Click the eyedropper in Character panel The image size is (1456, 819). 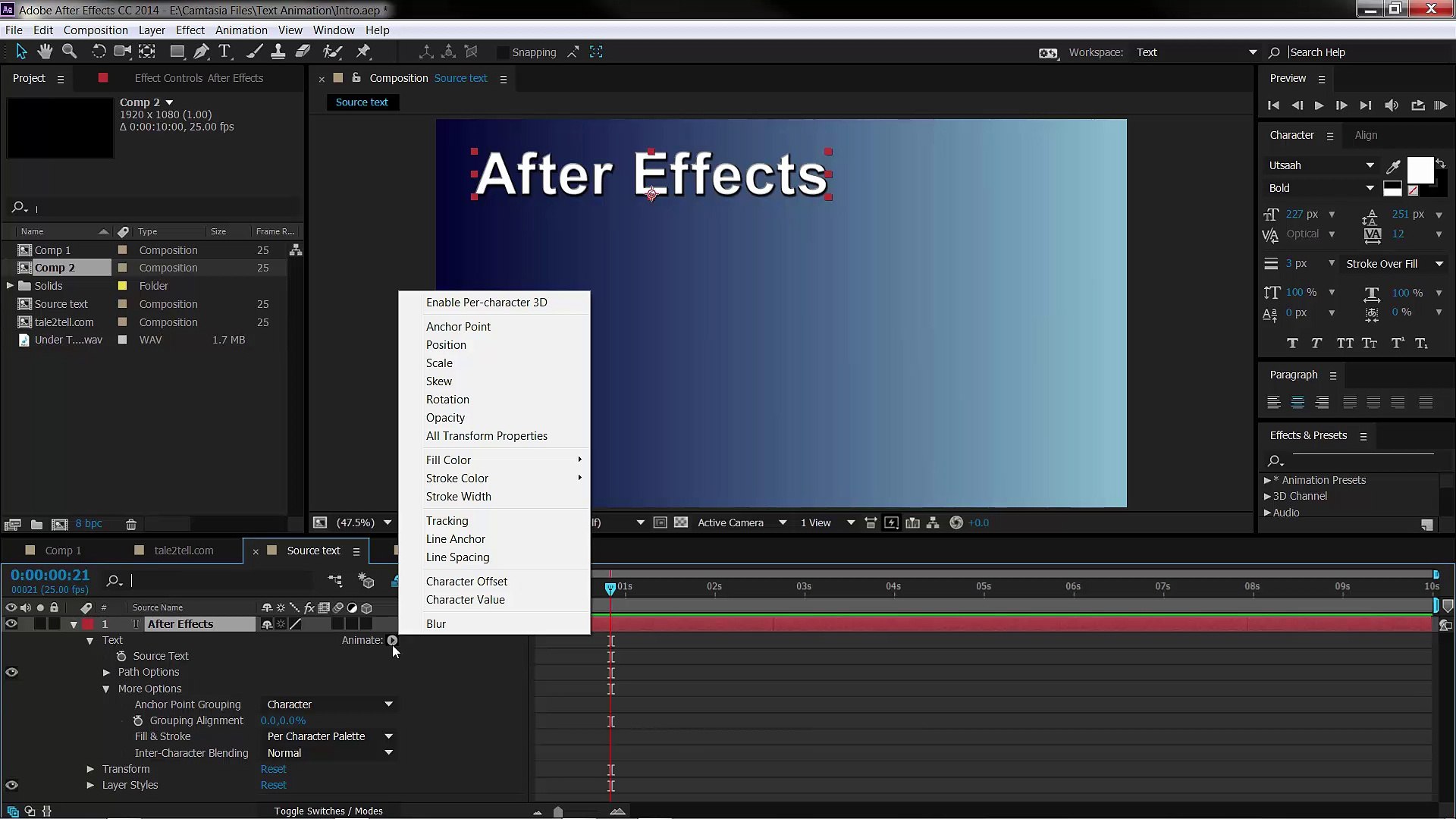(1393, 166)
